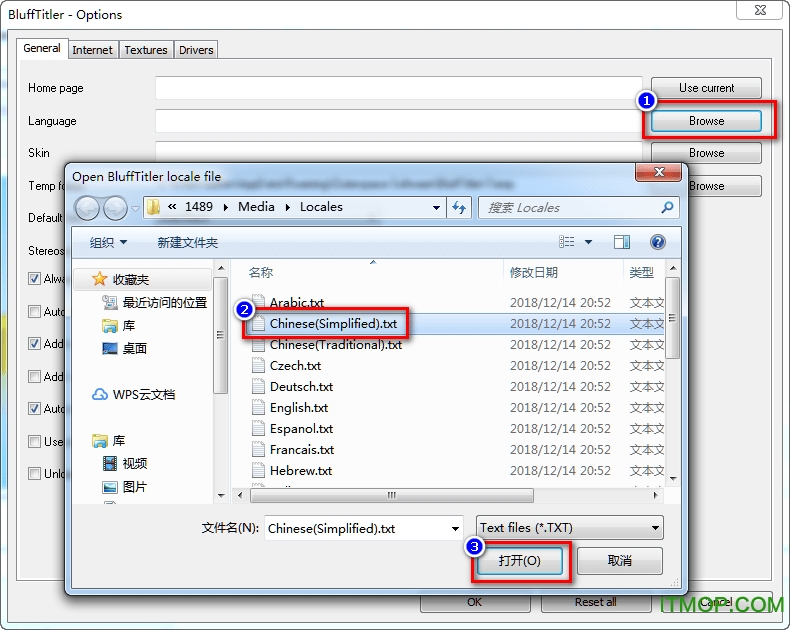Click the Forward navigation arrow in file dialog
This screenshot has width=790, height=630.
(115, 208)
